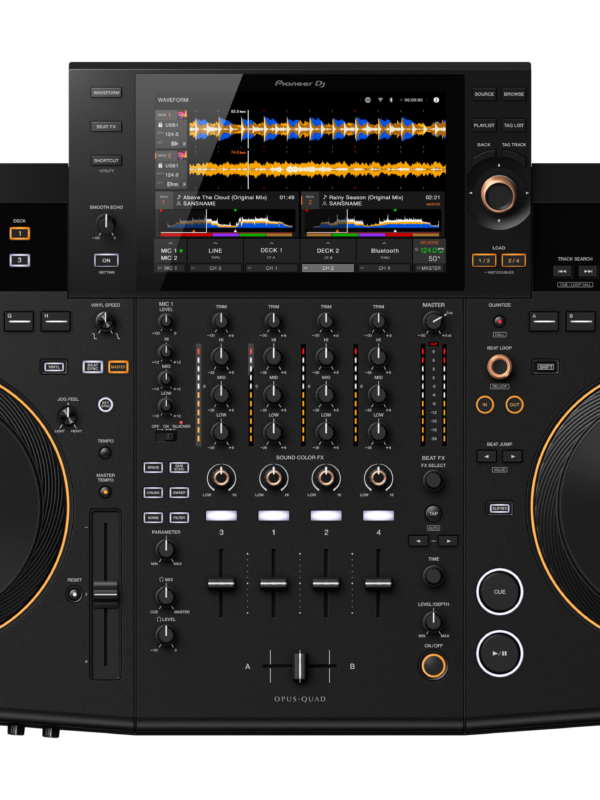The image size is (600, 800).
Task: Toggle the MASTER TEMPO button
Action: (x=105, y=492)
